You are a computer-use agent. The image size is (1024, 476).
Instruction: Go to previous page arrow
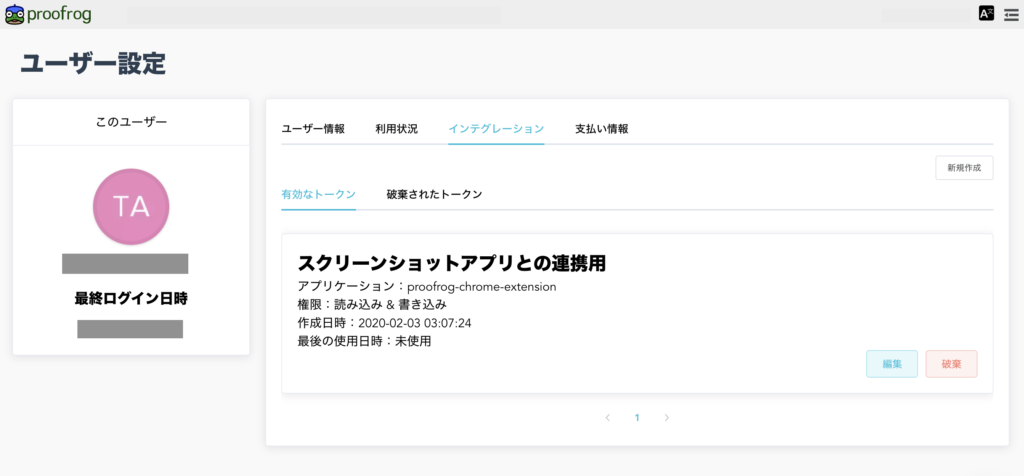point(607,418)
